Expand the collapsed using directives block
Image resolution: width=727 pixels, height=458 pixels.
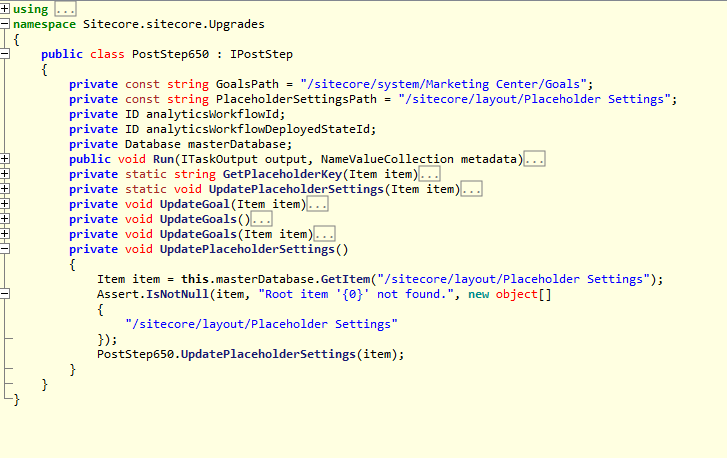(5, 9)
